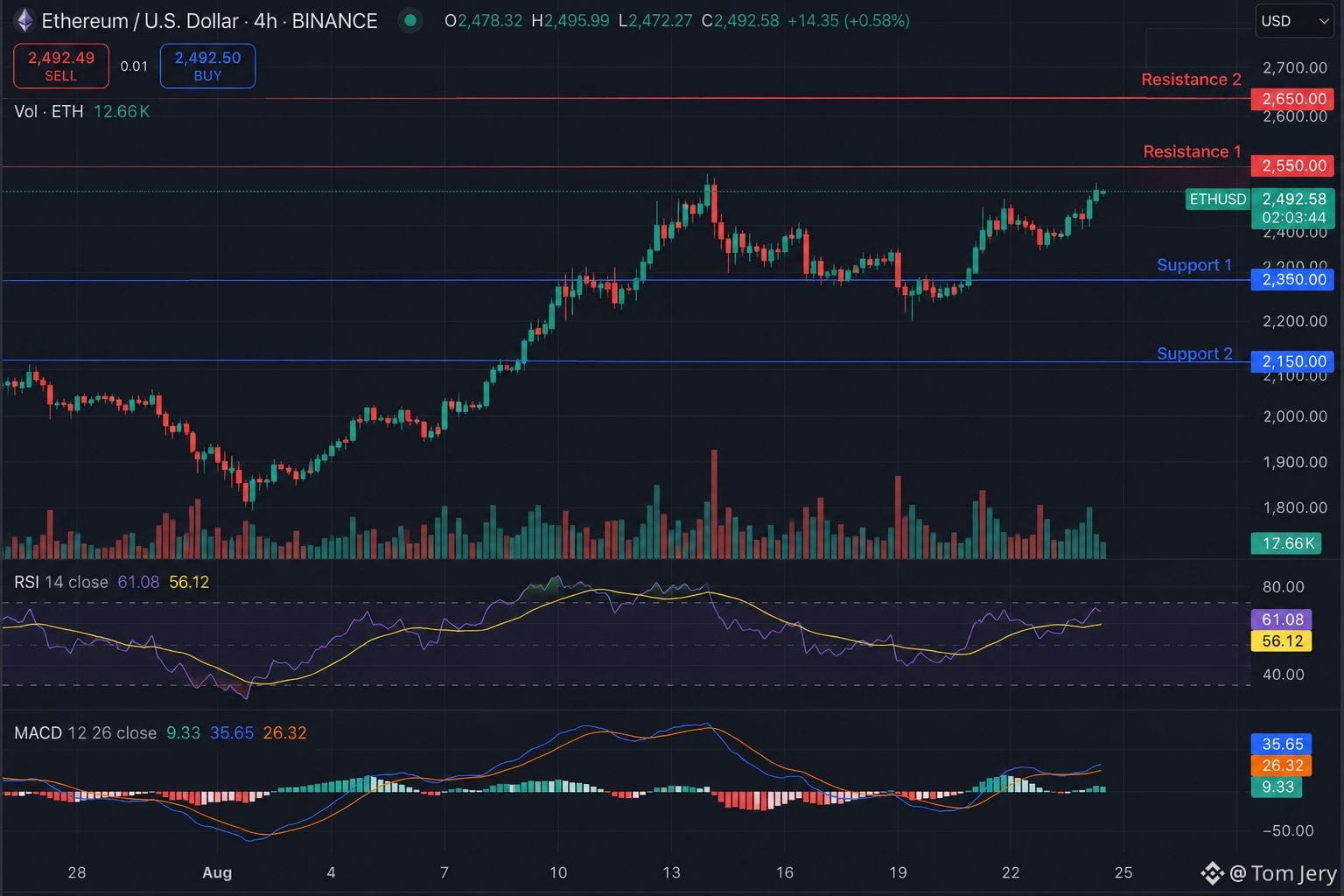
Task: Click the 2,000.00 tick on the price axis
Action: click(1295, 416)
